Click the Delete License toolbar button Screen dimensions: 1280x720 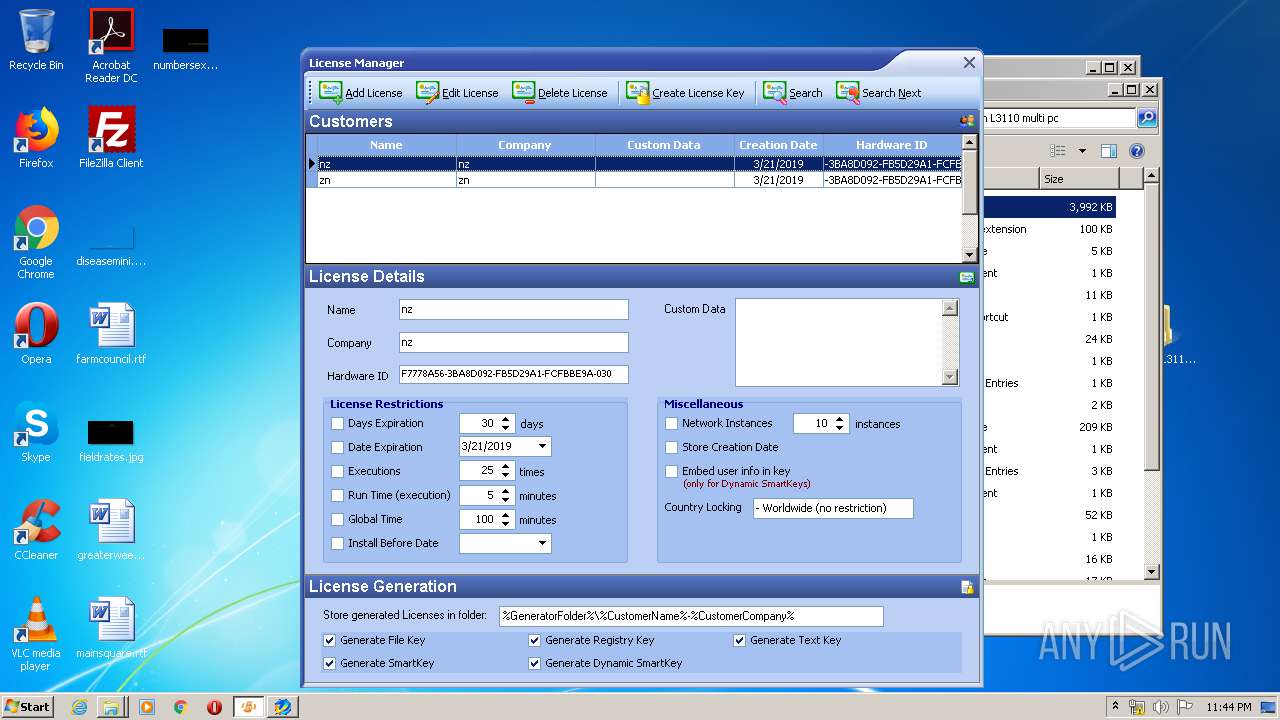click(559, 93)
